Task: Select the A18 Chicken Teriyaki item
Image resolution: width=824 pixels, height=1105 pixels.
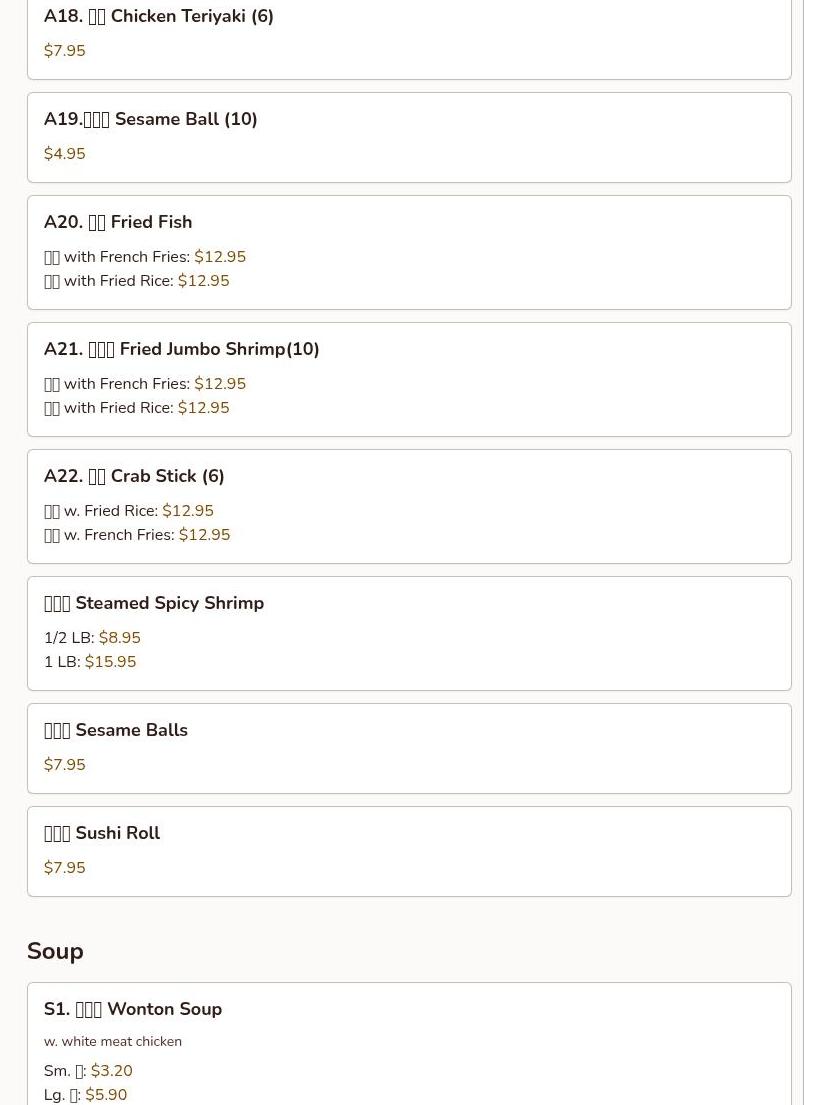Action: (409, 35)
